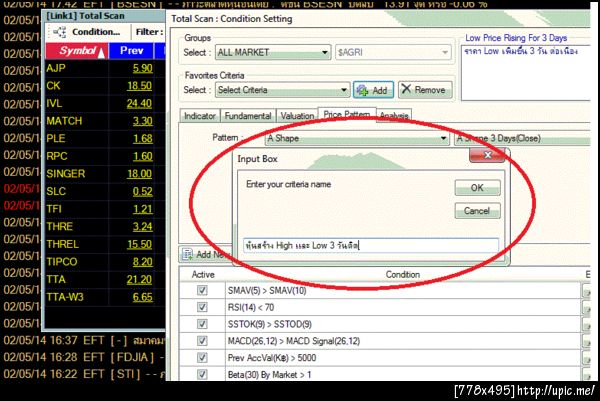Select the THREL symbol
Image resolution: width=600 pixels, height=401 pixels.
coord(62,244)
